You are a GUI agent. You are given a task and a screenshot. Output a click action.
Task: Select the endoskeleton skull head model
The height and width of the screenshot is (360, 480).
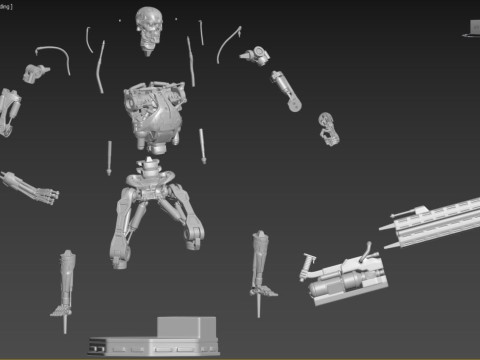(149, 30)
